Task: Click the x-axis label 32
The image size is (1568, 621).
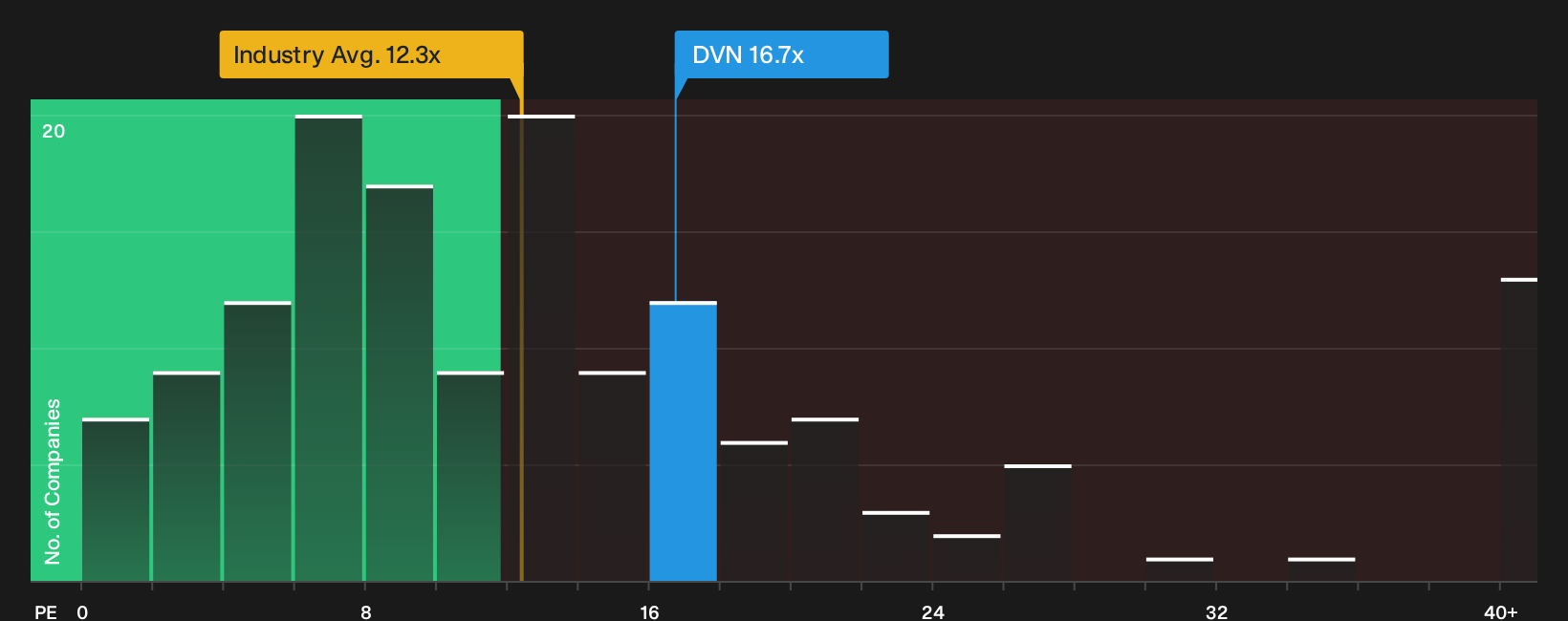Action: (x=1216, y=611)
